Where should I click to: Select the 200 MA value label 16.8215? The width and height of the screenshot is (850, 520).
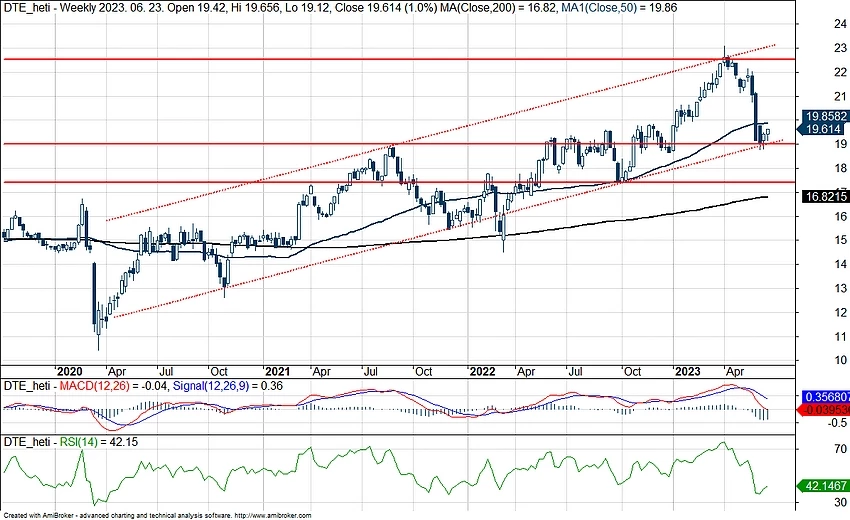pyautogui.click(x=825, y=196)
